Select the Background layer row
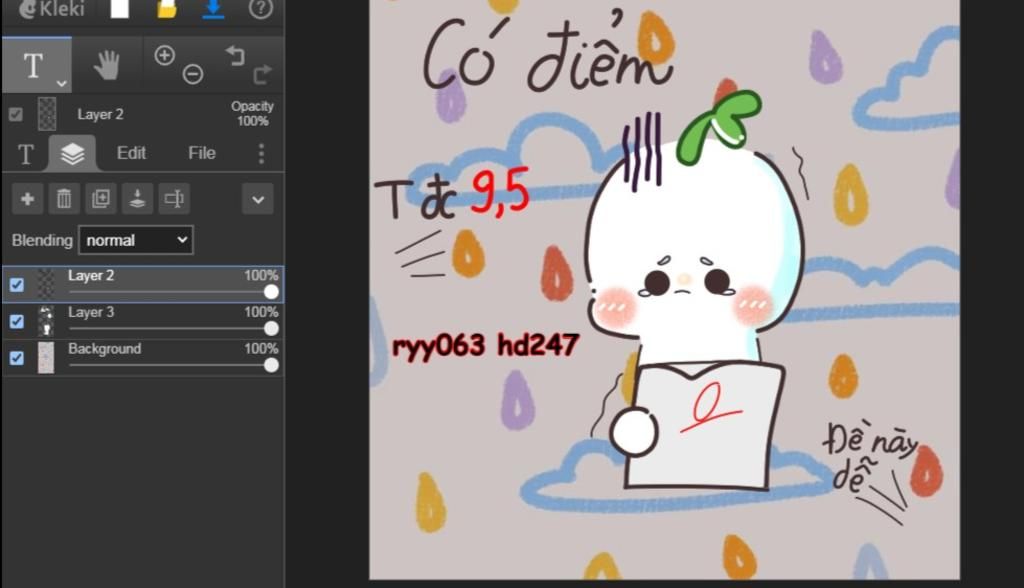This screenshot has height=588, width=1024. pyautogui.click(x=143, y=357)
